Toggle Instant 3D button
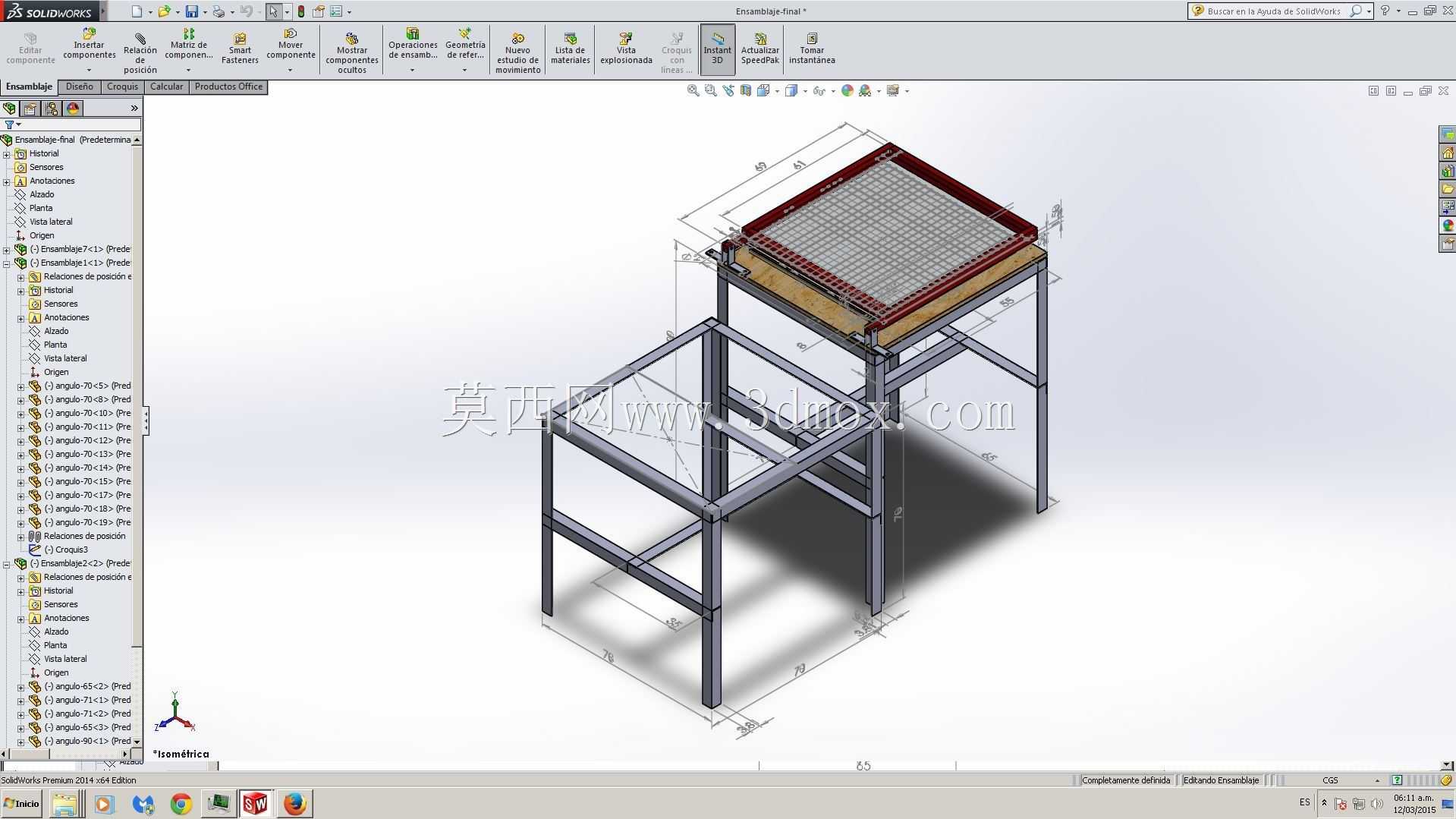The height and width of the screenshot is (819, 1456). point(717,49)
